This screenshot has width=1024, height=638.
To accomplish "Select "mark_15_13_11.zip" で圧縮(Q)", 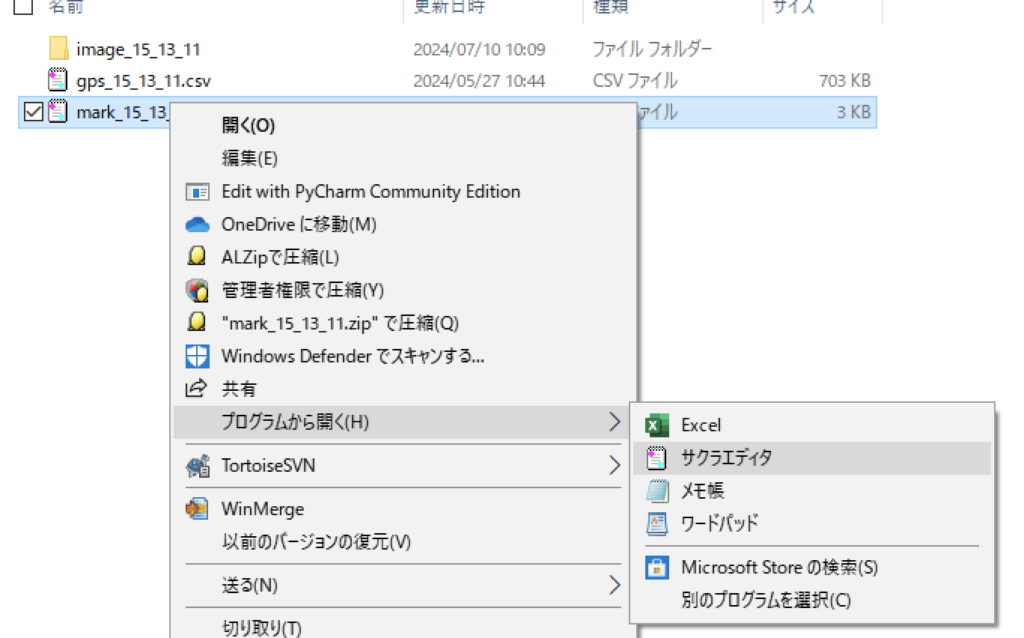I will 340,323.
